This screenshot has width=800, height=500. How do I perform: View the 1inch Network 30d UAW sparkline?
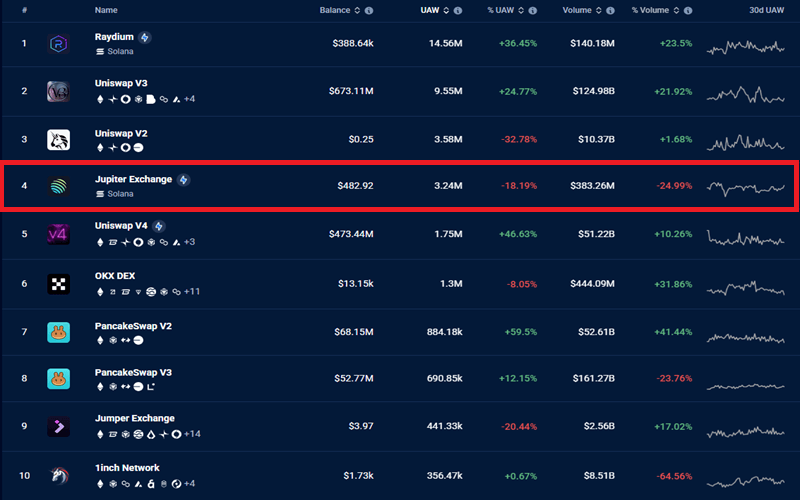(x=745, y=482)
